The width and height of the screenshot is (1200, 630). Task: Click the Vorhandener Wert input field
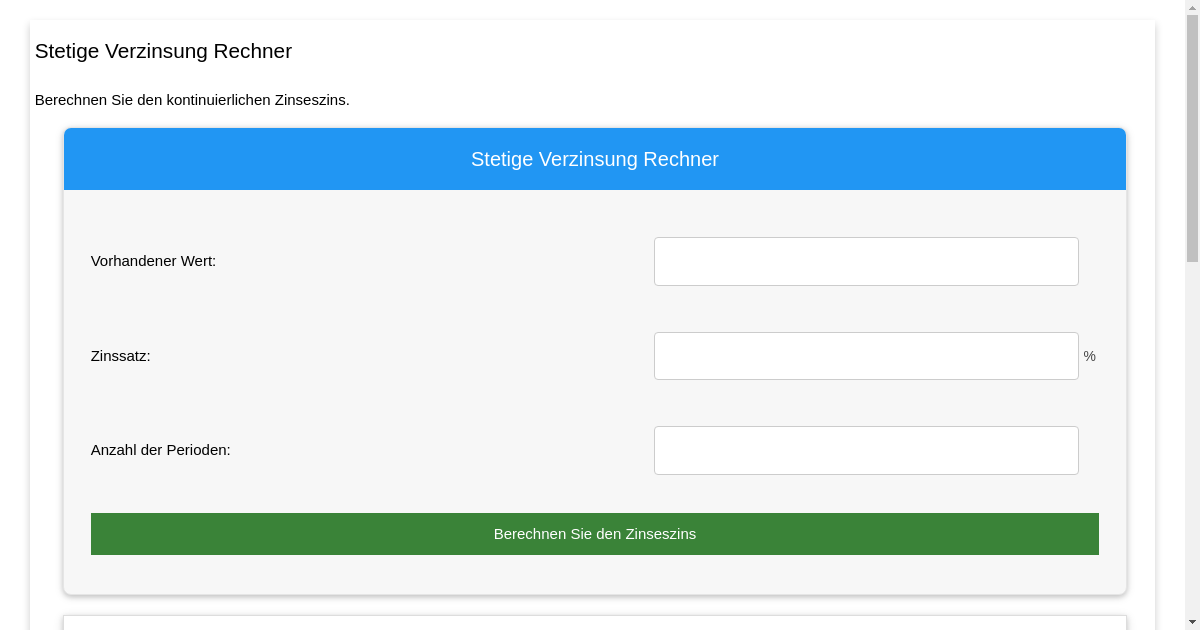(866, 261)
